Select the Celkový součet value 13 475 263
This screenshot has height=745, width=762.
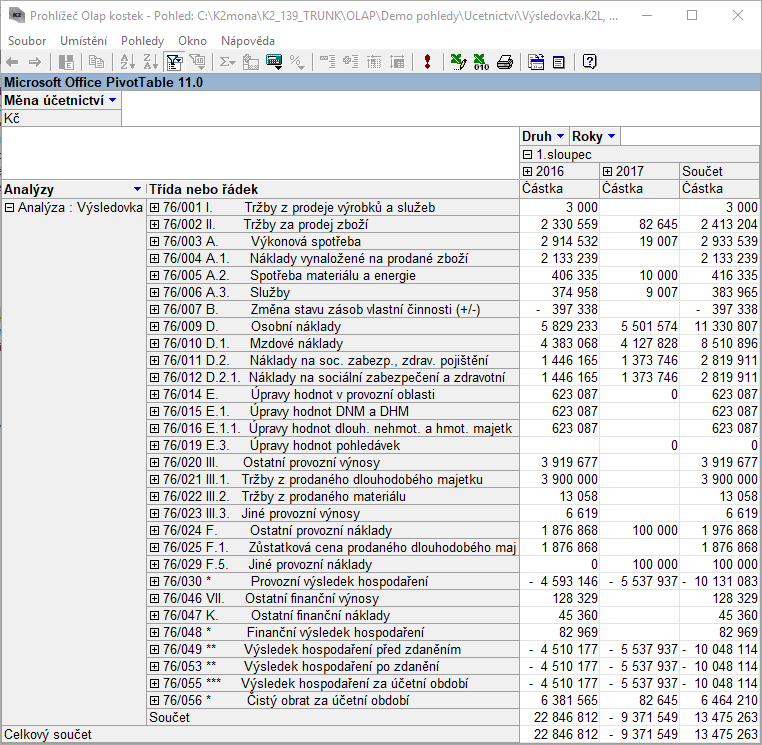pyautogui.click(x=719, y=735)
